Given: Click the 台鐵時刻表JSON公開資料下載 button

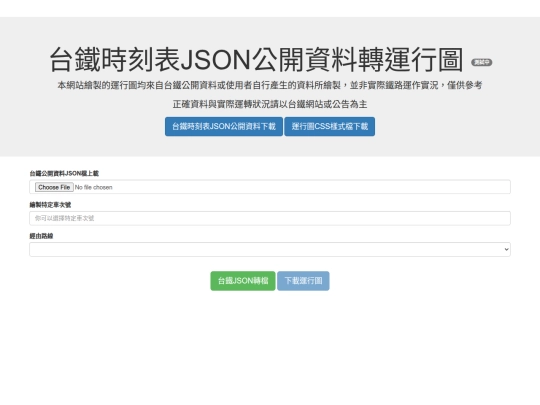Looking at the screenshot, I should pyautogui.click(x=224, y=126).
